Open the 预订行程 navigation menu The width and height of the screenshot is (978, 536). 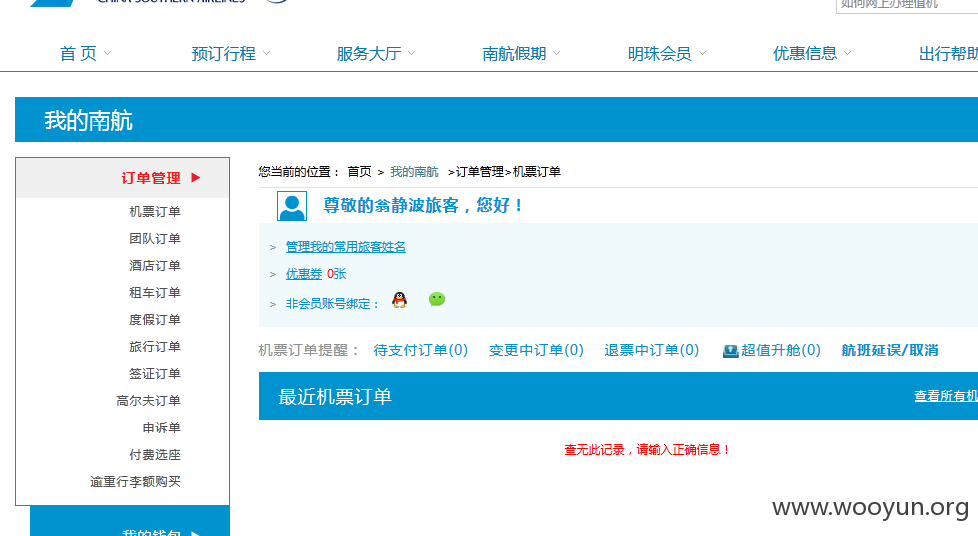tap(224, 54)
